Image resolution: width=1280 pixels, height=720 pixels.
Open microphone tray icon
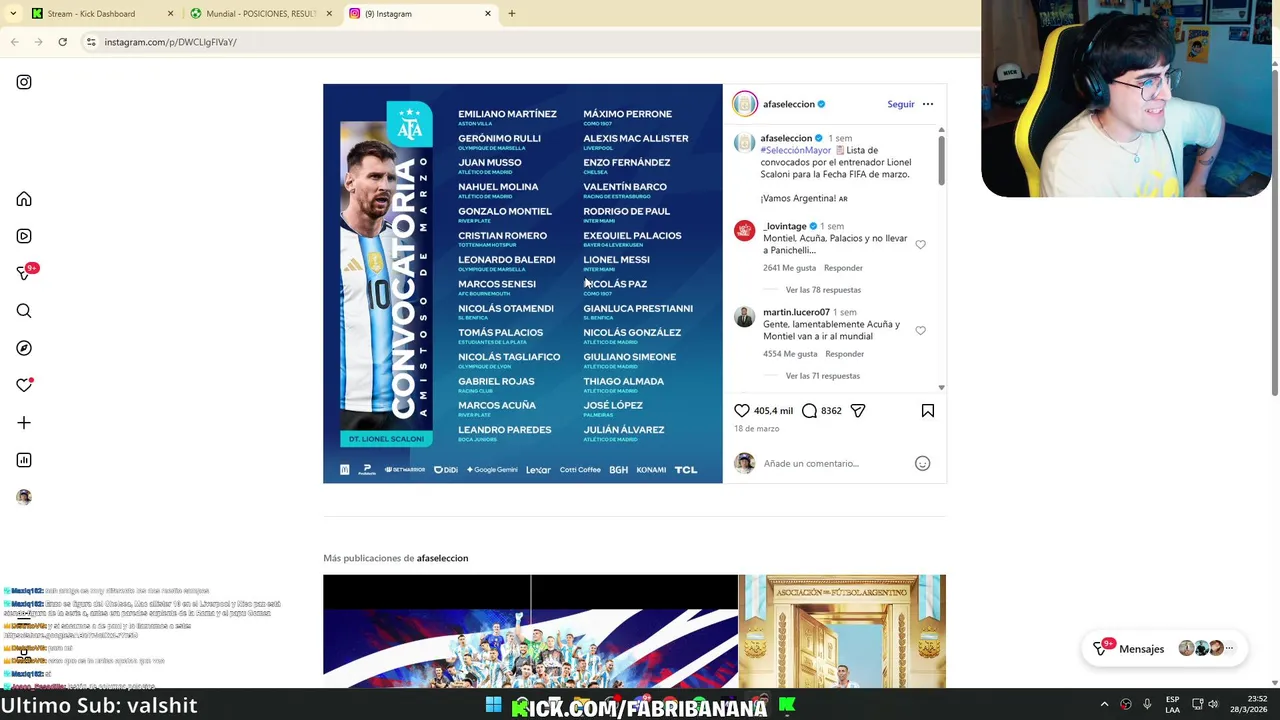coord(1147,705)
